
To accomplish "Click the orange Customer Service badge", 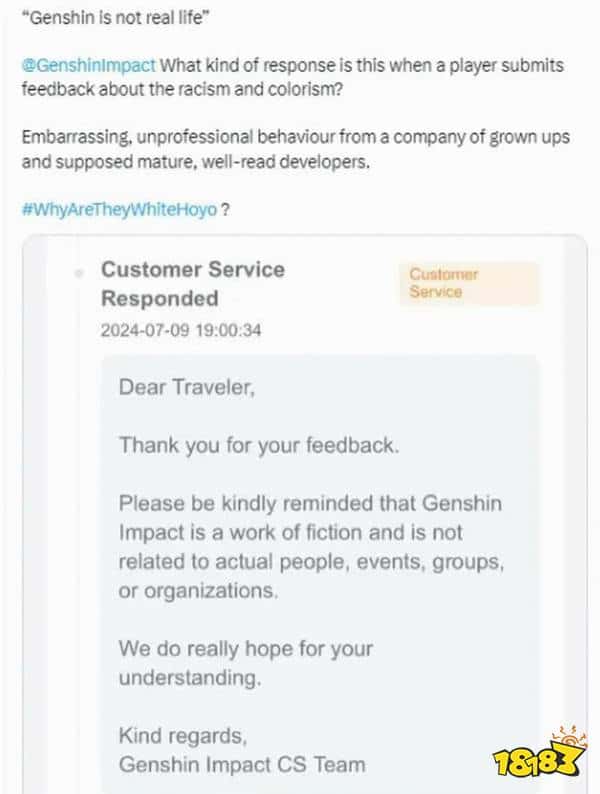I will point(470,283).
